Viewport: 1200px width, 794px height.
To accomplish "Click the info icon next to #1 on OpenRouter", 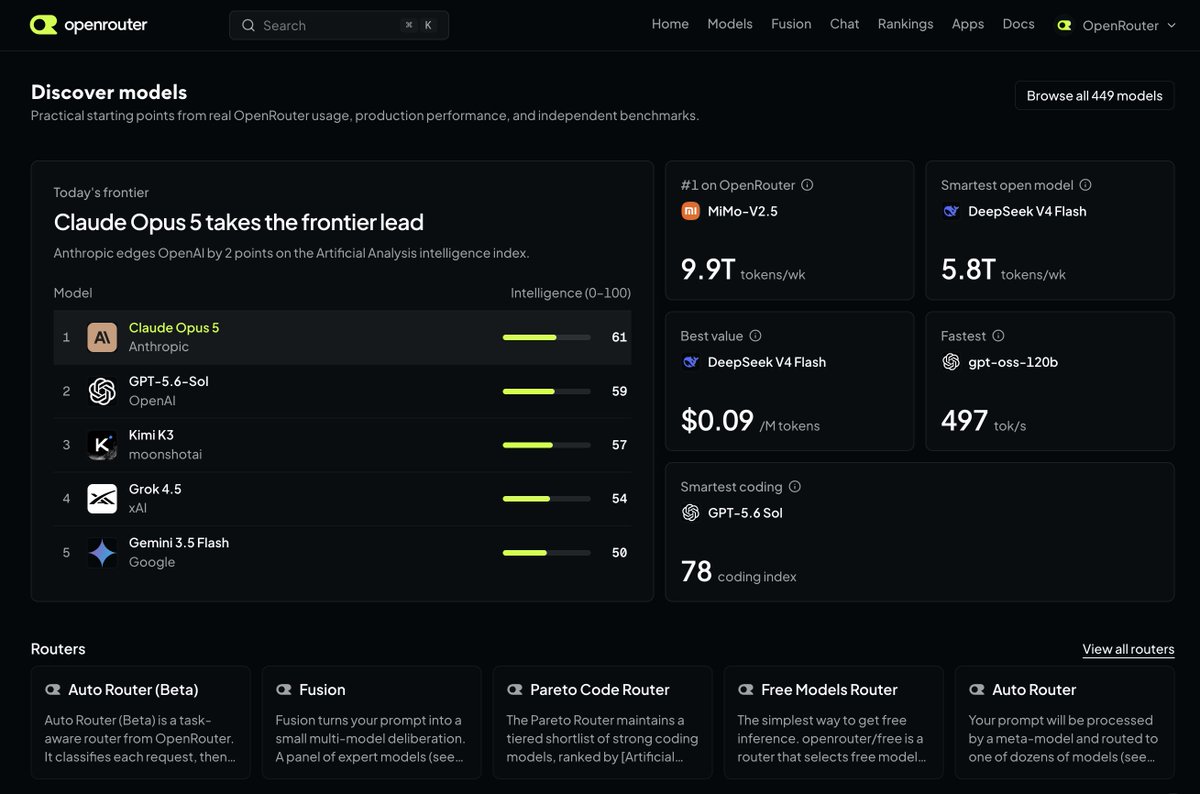I will click(807, 185).
